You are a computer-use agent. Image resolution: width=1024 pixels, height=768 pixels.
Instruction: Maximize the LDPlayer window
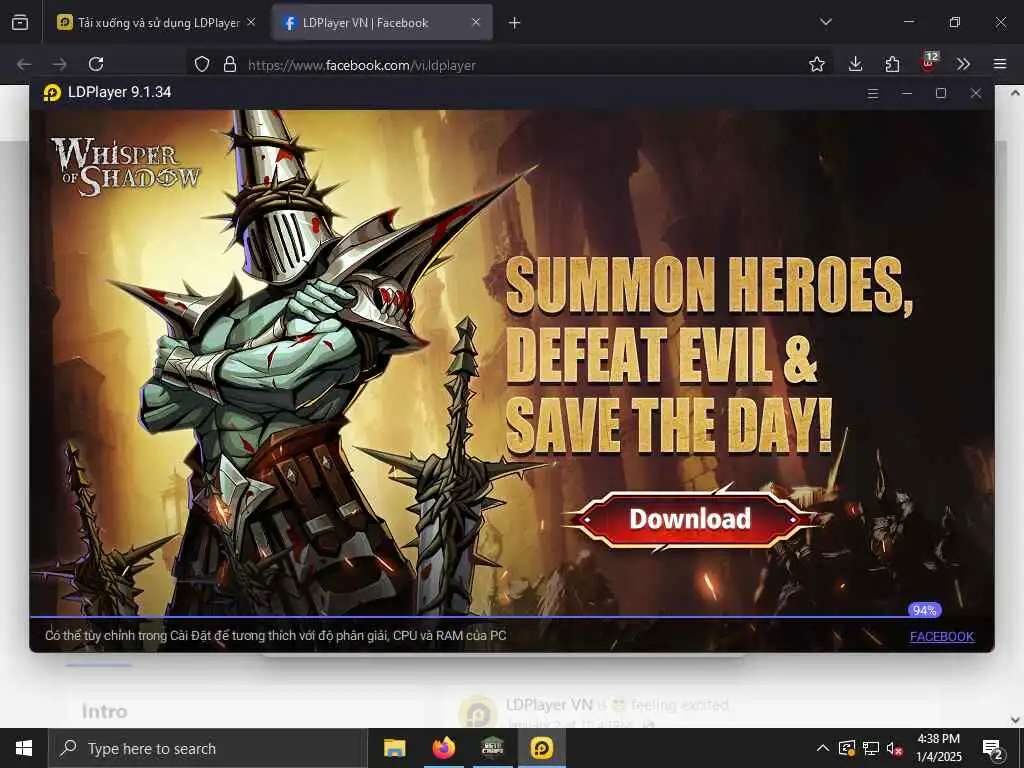pyautogui.click(x=940, y=93)
